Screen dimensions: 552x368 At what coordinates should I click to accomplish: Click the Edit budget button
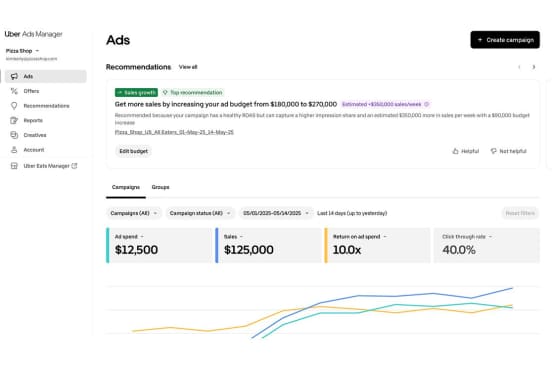click(x=133, y=151)
